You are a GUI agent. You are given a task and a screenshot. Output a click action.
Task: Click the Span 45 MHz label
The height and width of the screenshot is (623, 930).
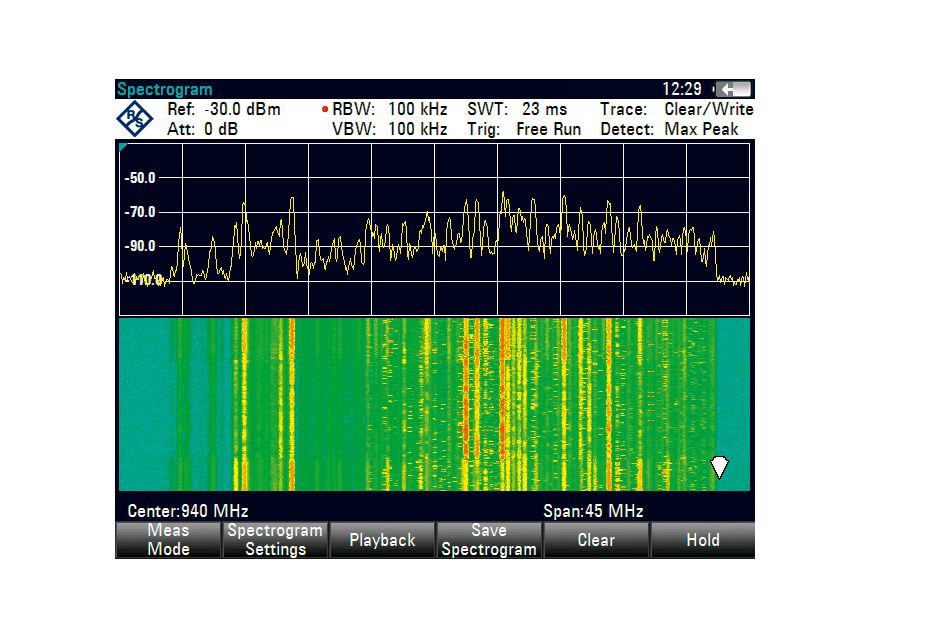click(593, 511)
